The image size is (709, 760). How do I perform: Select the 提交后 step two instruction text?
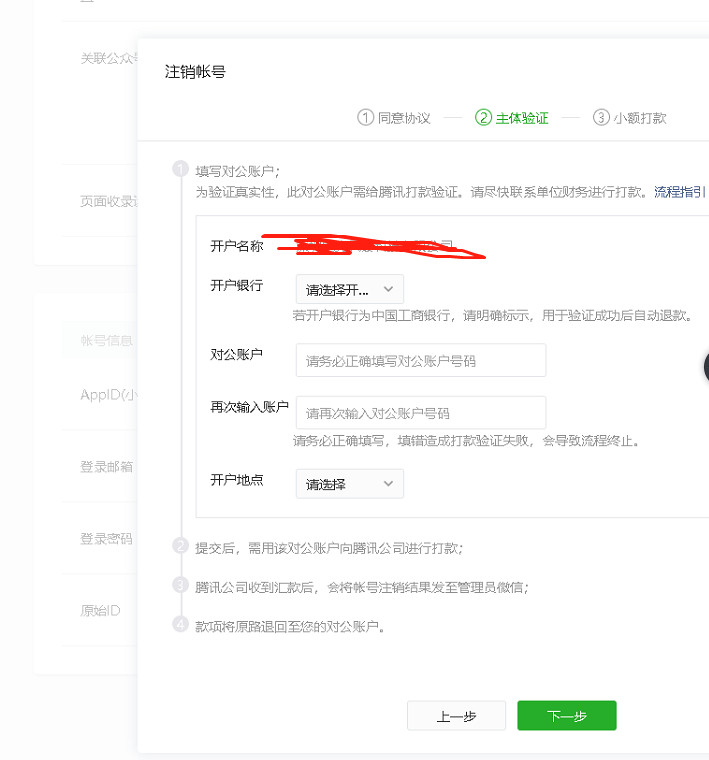click(329, 548)
